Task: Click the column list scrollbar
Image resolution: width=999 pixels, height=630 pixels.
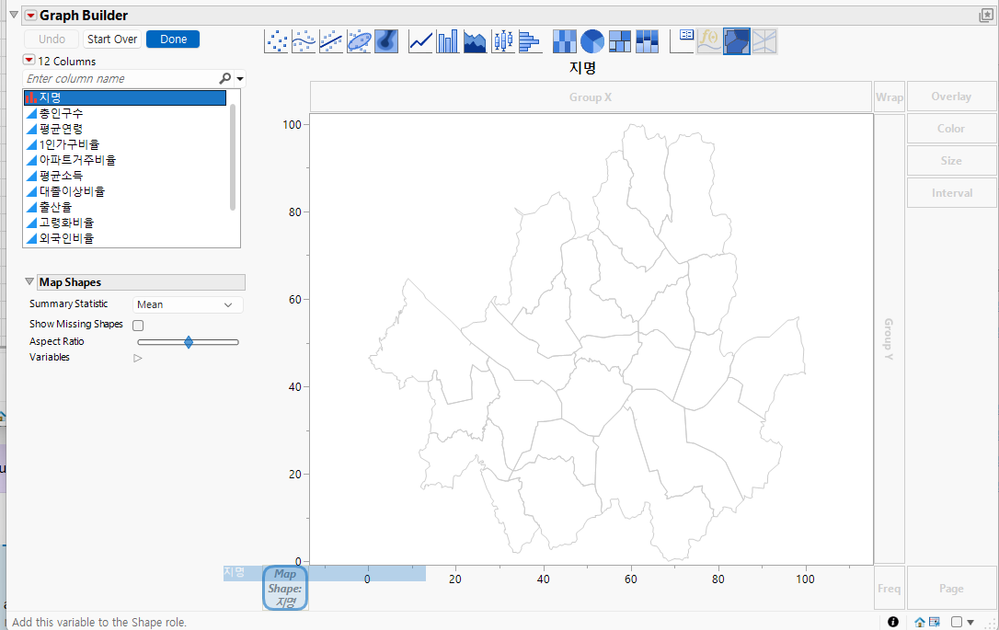Action: click(233, 156)
